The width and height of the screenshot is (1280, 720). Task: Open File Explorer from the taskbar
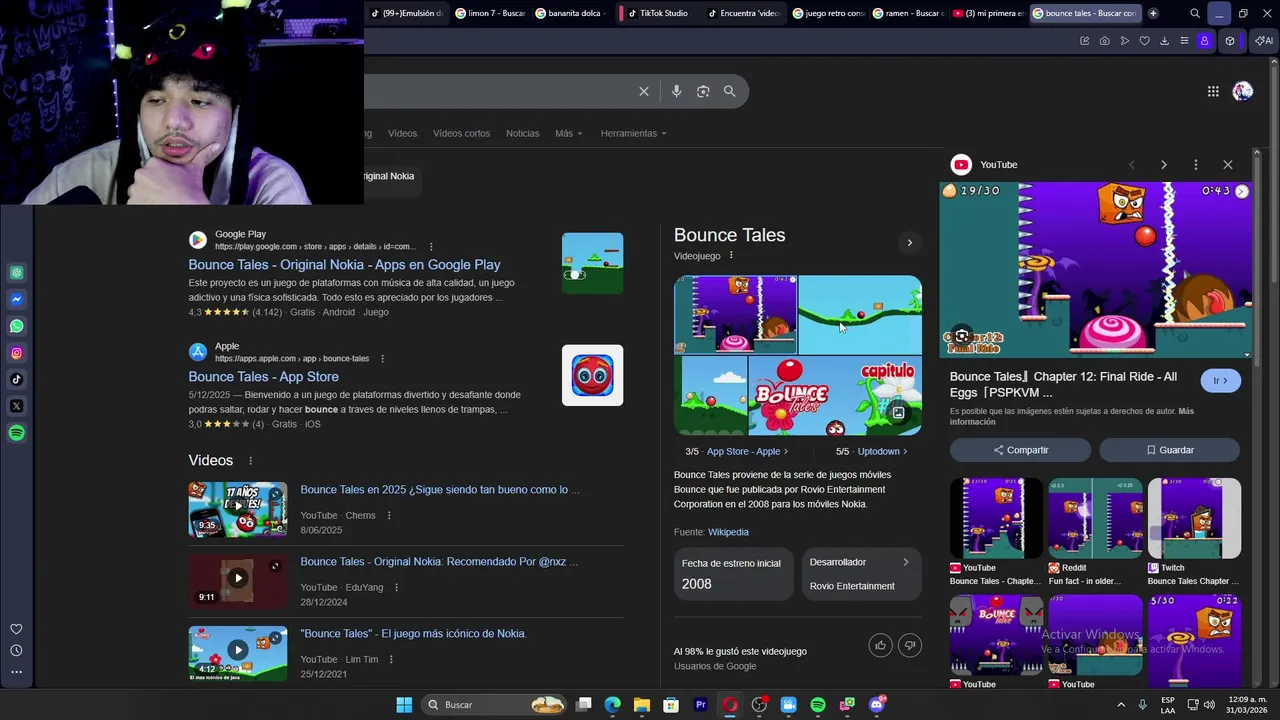tap(642, 705)
